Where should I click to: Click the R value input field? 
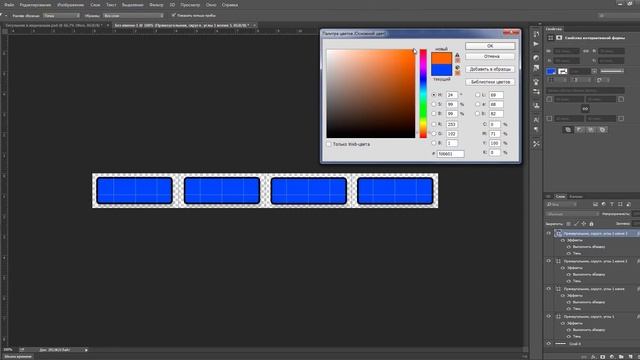tap(451, 124)
